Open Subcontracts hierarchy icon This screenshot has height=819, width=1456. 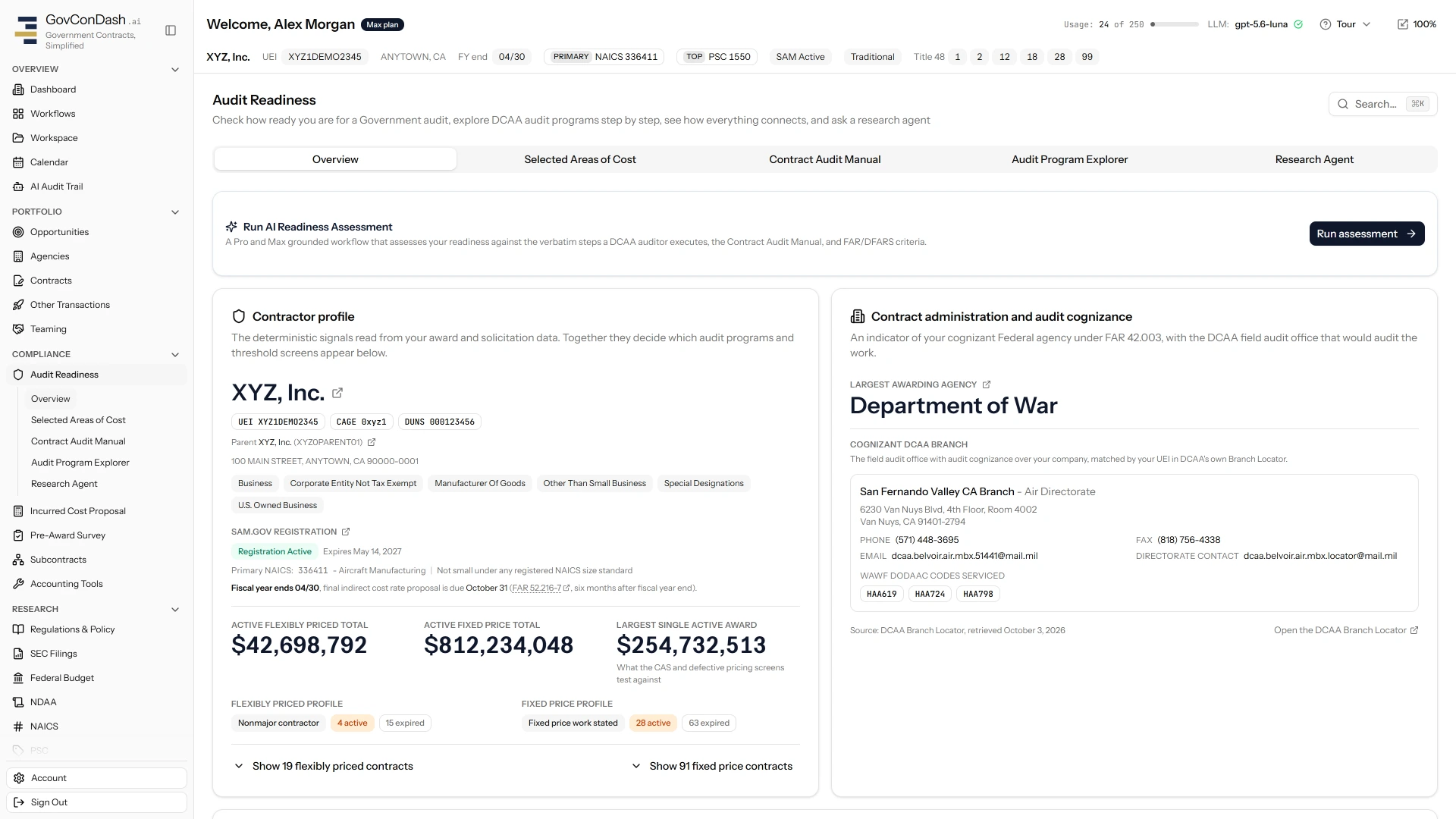click(18, 560)
